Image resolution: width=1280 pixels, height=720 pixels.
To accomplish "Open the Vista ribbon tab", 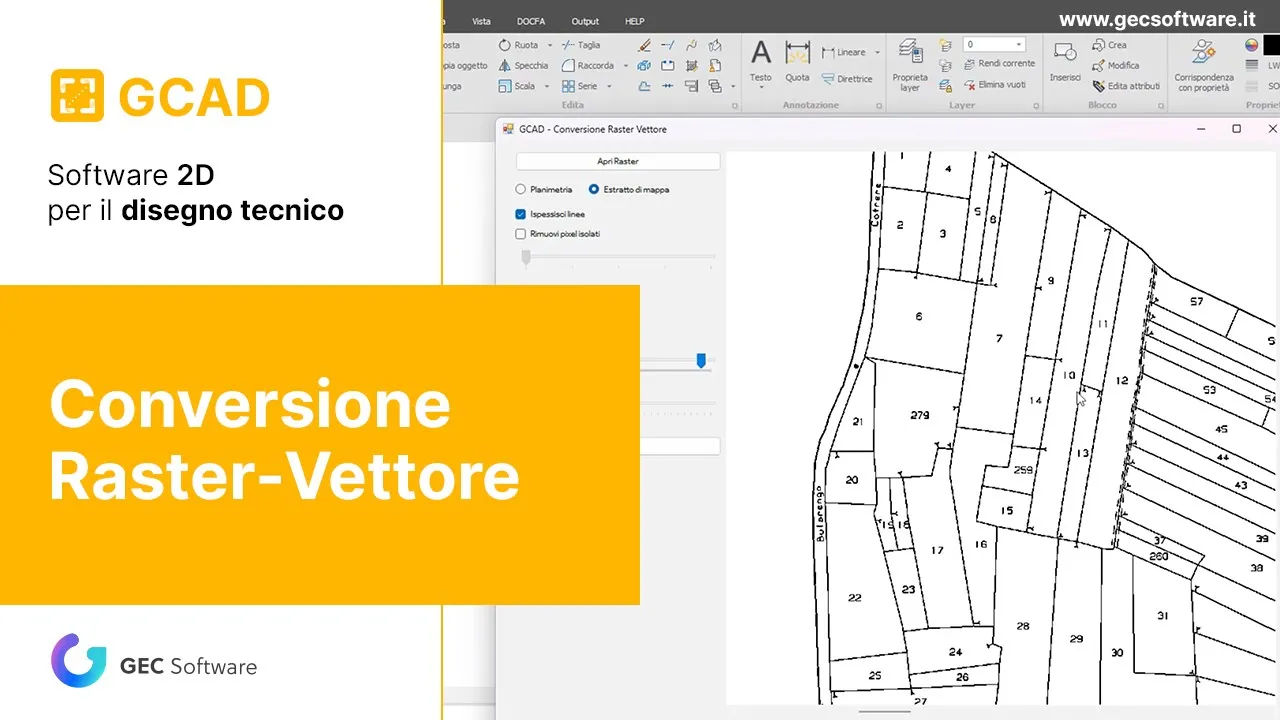I will (481, 21).
